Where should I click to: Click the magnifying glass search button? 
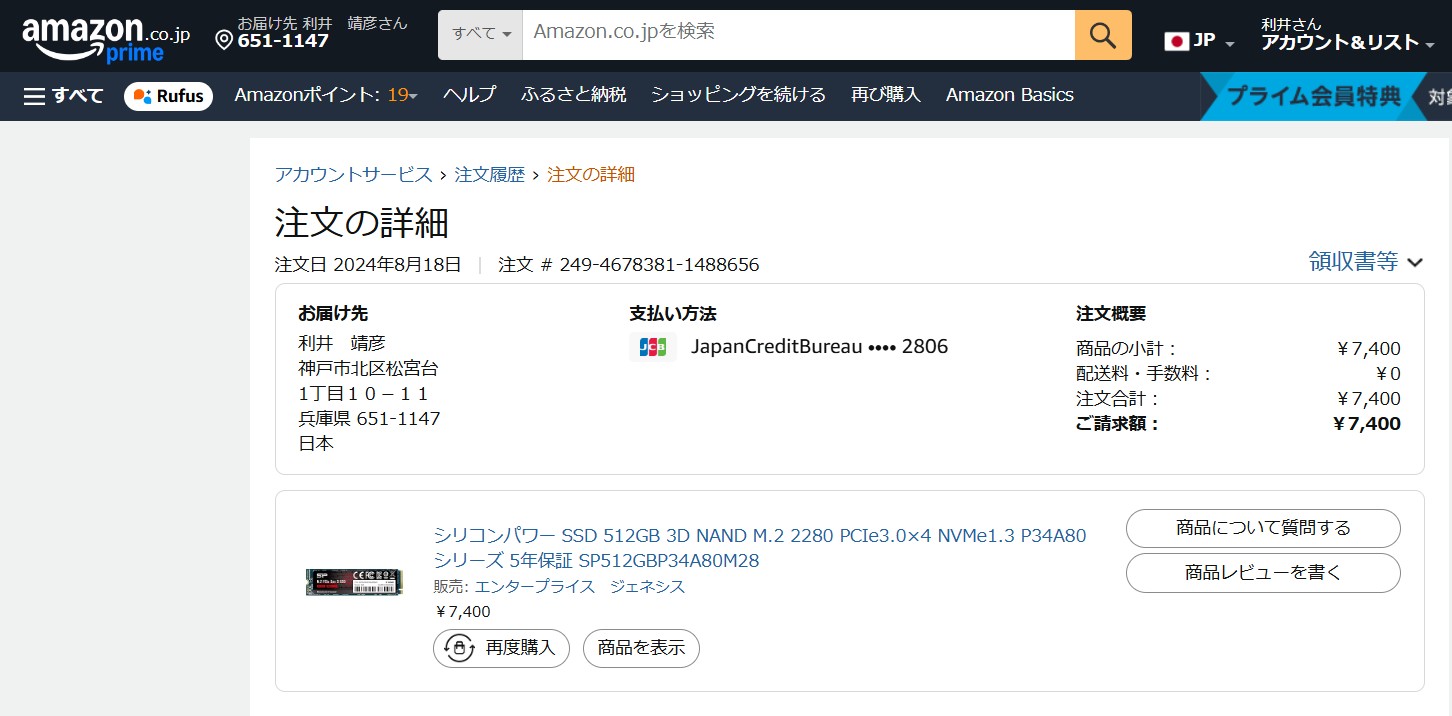click(x=1102, y=36)
